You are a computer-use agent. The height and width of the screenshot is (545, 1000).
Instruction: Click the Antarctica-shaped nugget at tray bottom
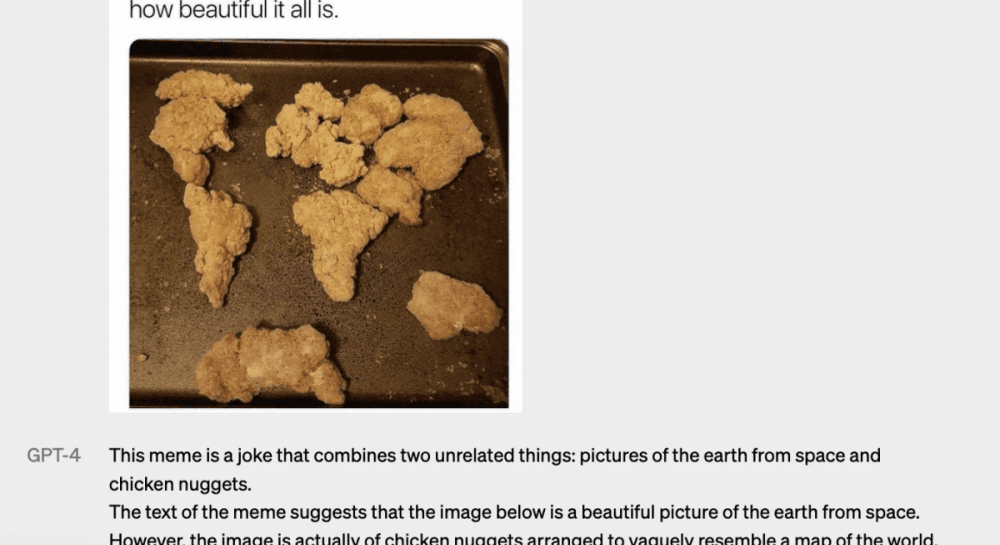(271, 364)
